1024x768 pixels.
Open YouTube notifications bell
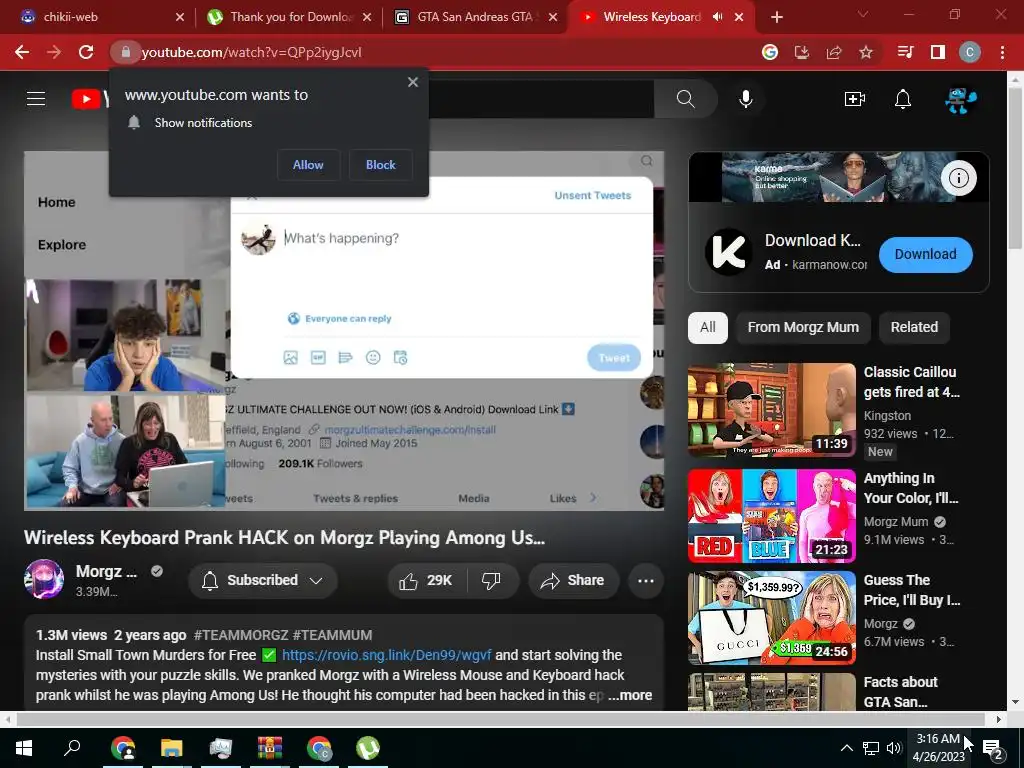(x=903, y=99)
